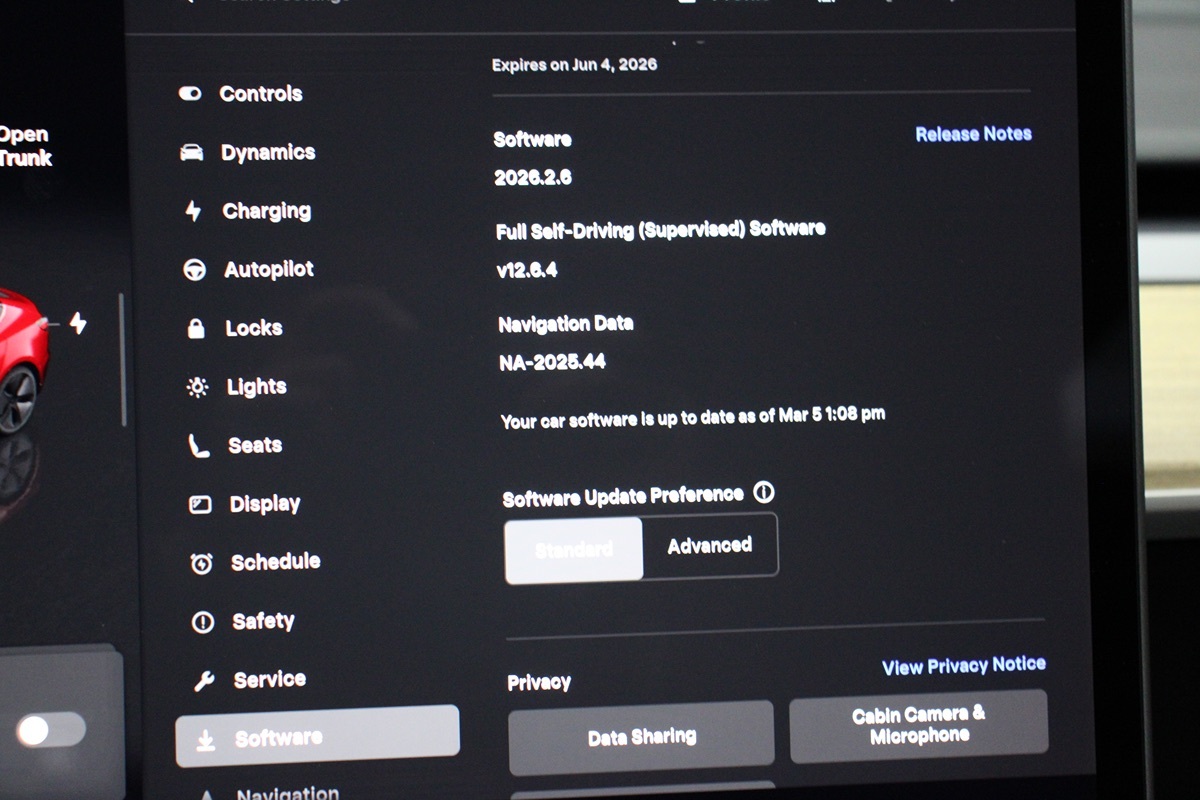Tap the Lights bulb icon
The image size is (1200, 800).
point(197,388)
